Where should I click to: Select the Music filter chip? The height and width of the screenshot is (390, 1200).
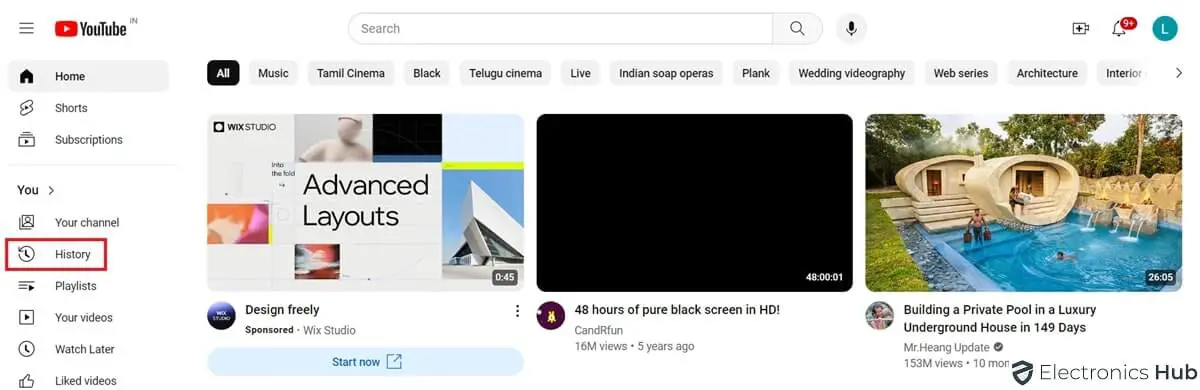tap(273, 73)
